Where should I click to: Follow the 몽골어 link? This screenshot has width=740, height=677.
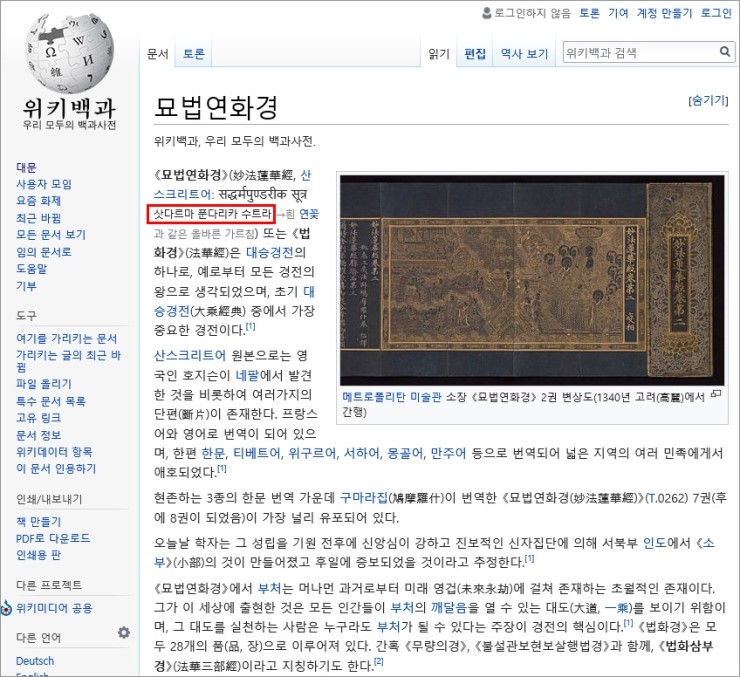[x=405, y=453]
